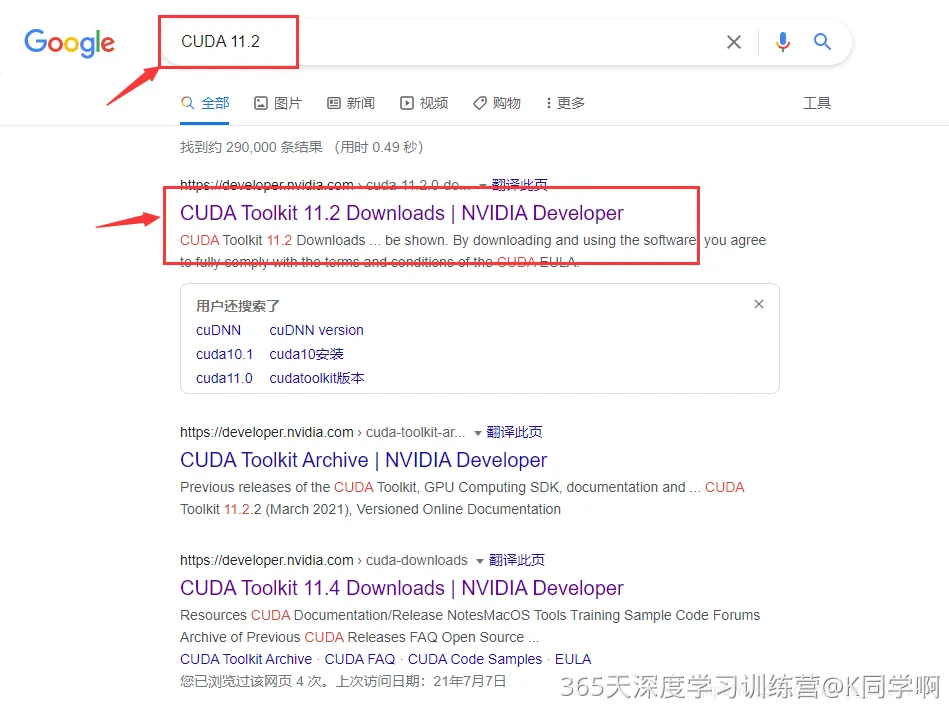This screenshot has height=708, width=949.
Task: Select the 全部 tab
Action: (205, 103)
